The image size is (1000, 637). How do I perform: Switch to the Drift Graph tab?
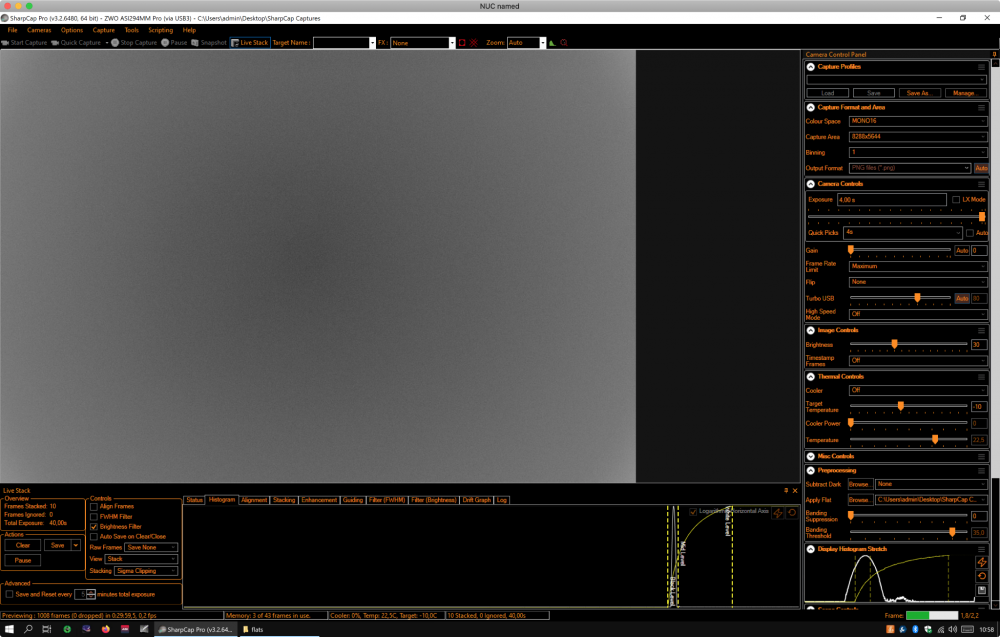(x=476, y=500)
